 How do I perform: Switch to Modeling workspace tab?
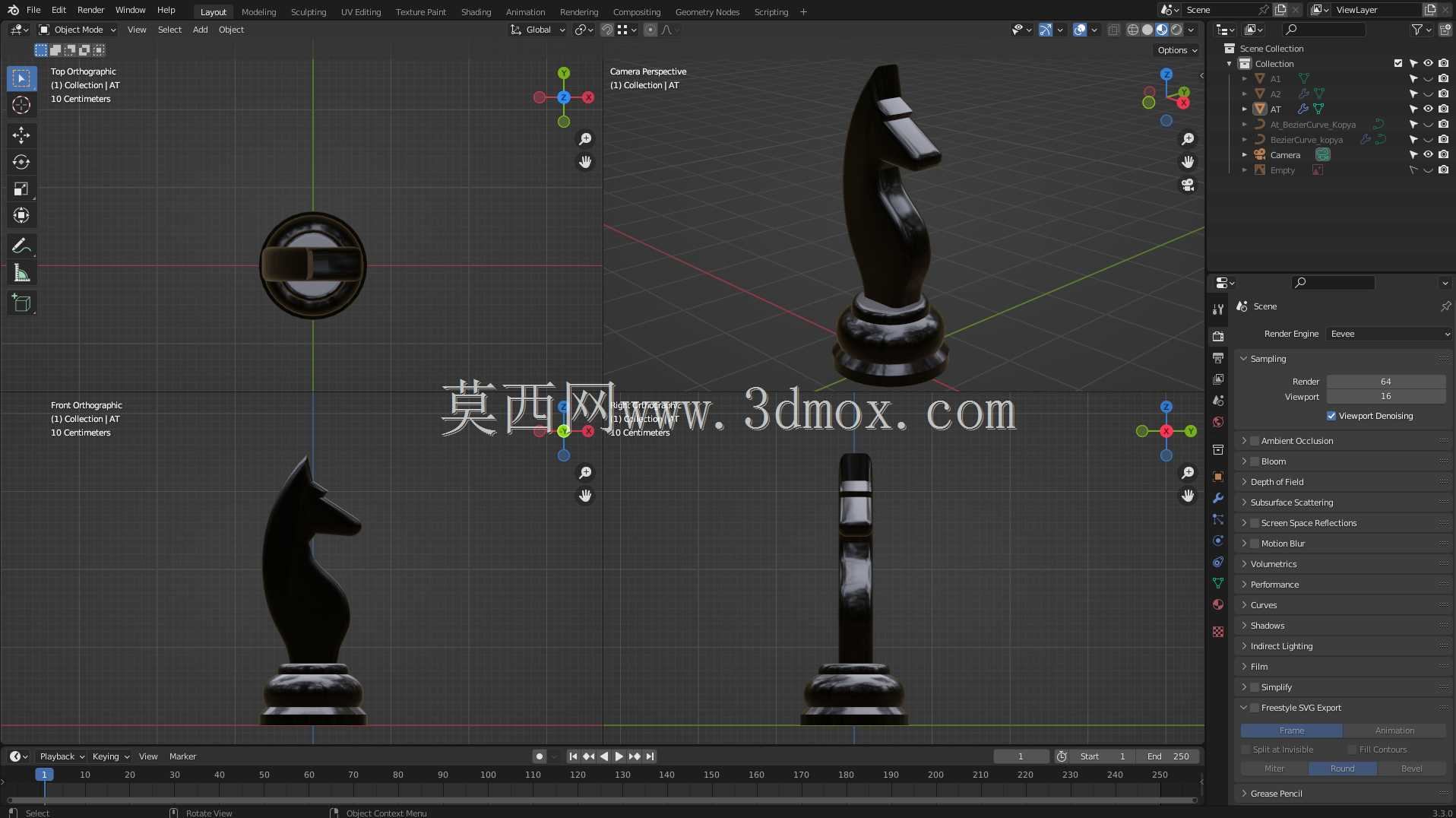pos(258,11)
